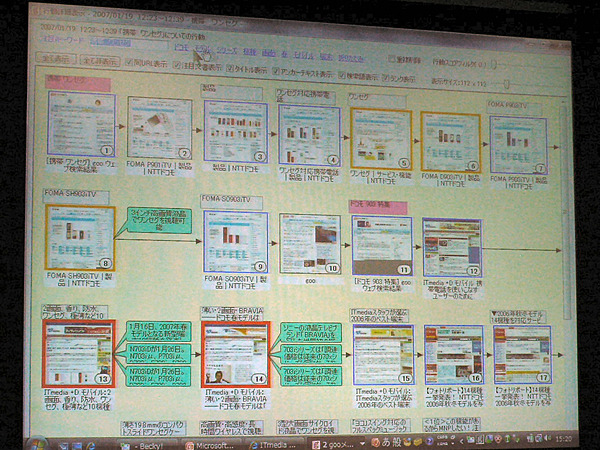Click the Internet Explorer quick launch icon
This screenshot has width=600, height=450.
tap(91, 446)
